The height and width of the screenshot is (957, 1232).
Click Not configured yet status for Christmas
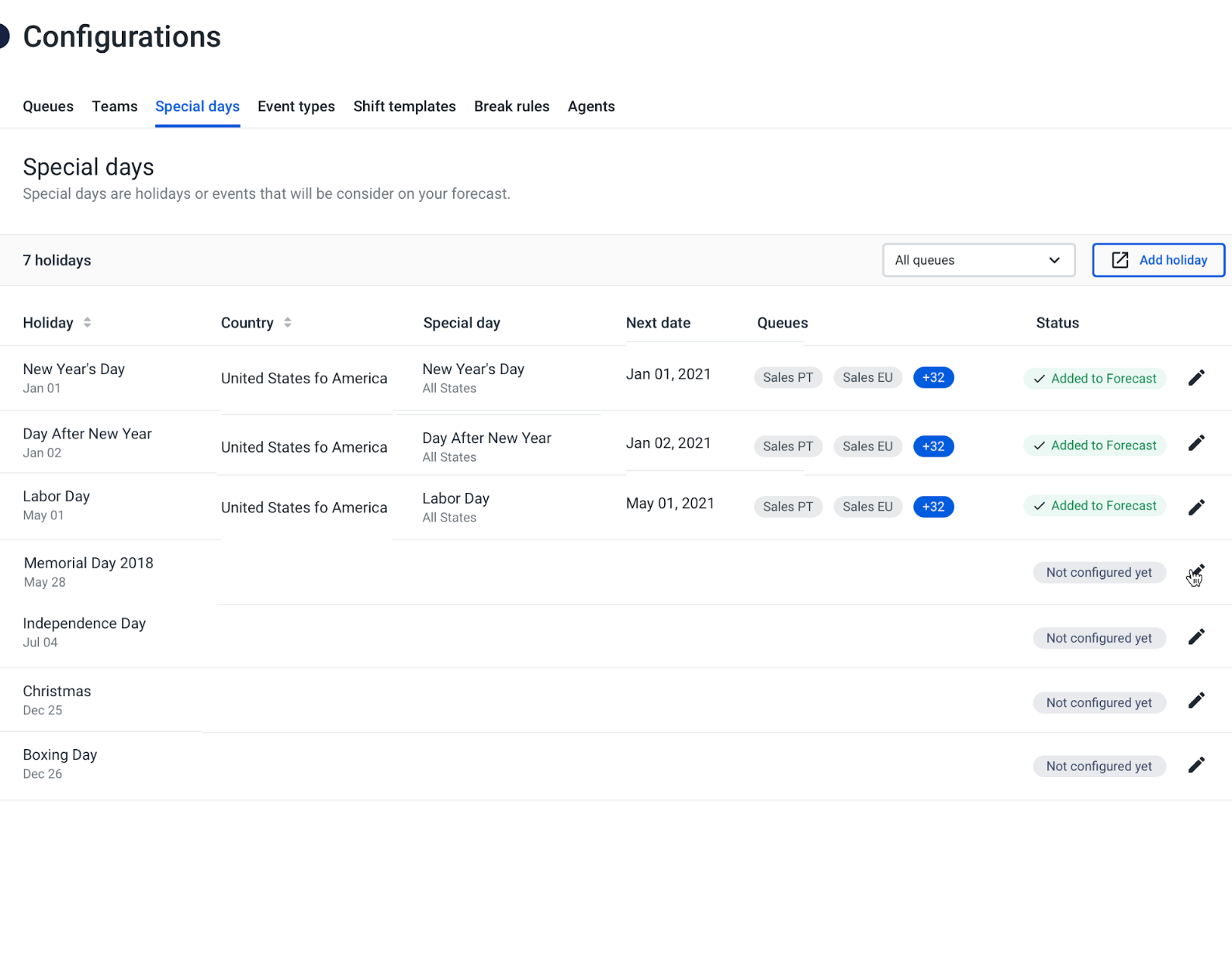[1099, 702]
